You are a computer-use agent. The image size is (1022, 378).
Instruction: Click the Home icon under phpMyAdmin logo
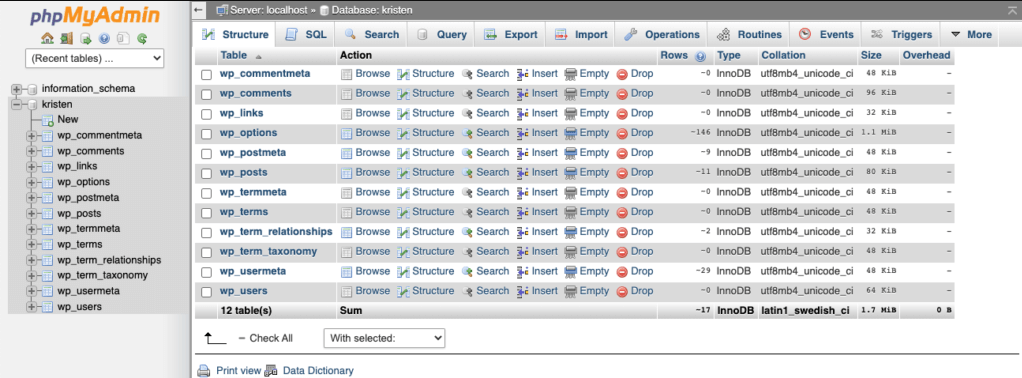click(47, 38)
